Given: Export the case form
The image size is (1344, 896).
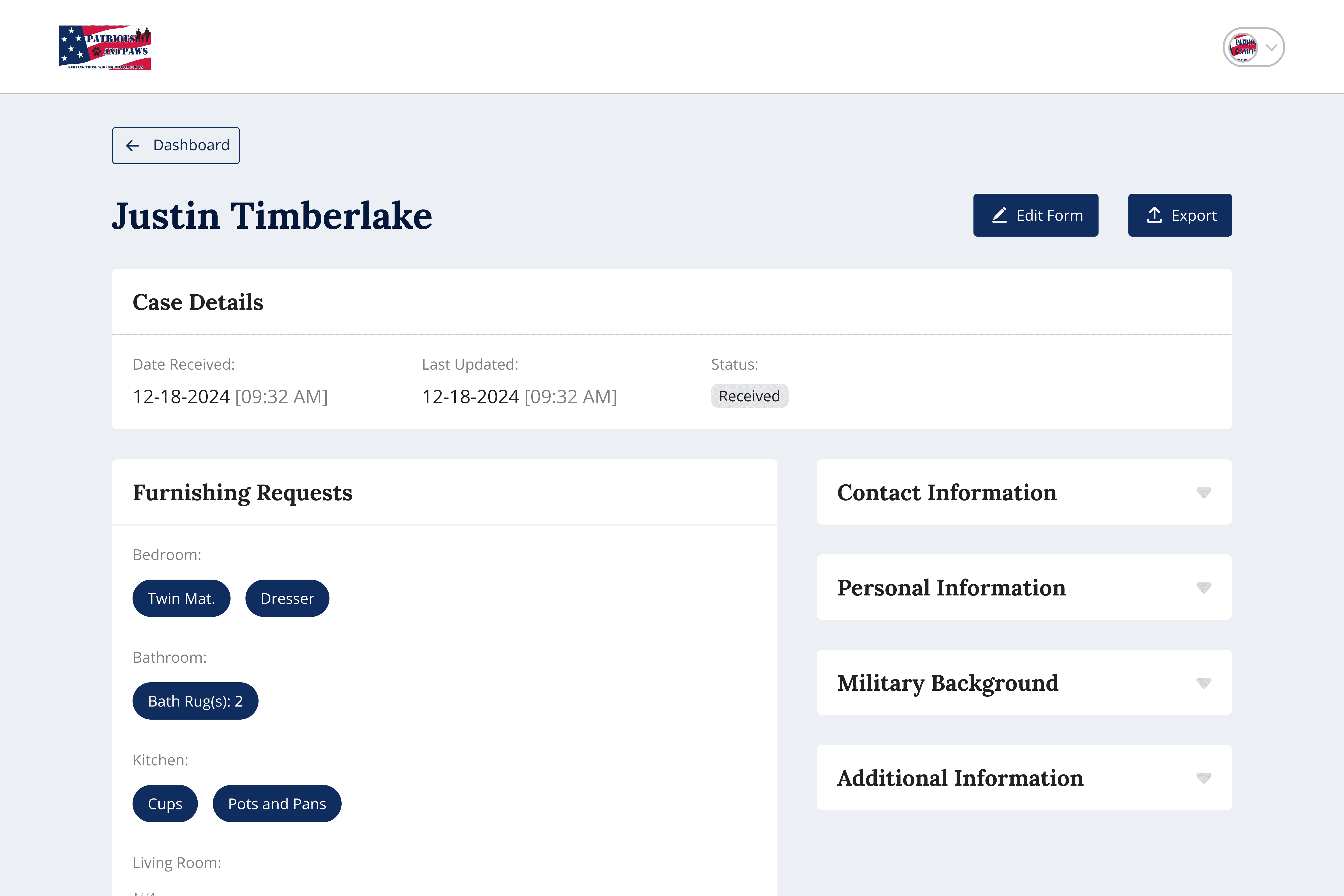Looking at the screenshot, I should tap(1179, 215).
